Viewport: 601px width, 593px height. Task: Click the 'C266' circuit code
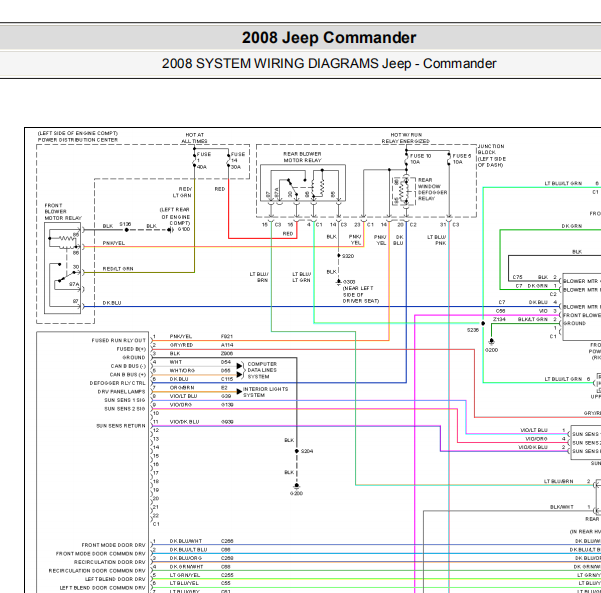coord(227,541)
